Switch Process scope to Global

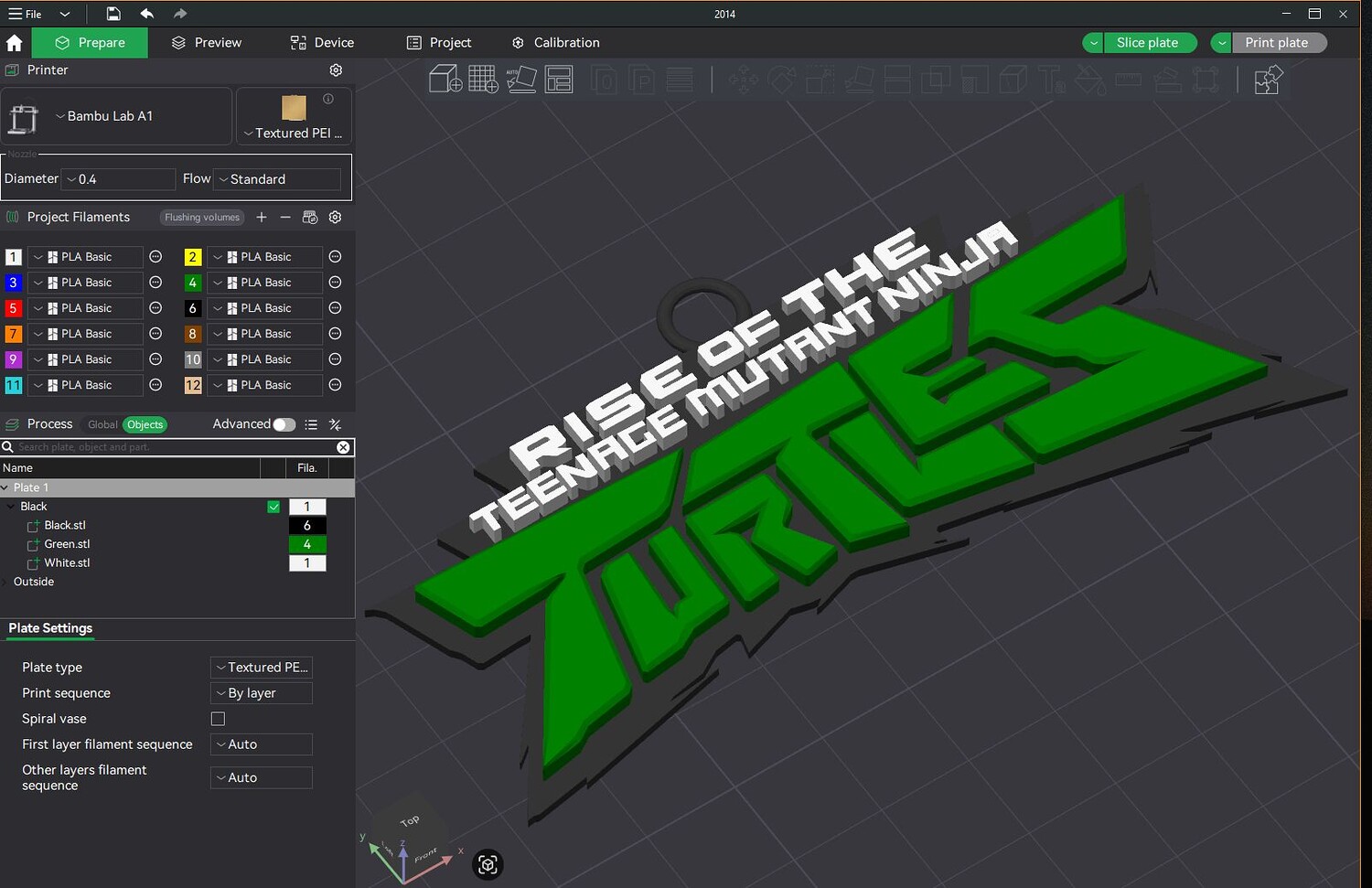click(x=102, y=424)
